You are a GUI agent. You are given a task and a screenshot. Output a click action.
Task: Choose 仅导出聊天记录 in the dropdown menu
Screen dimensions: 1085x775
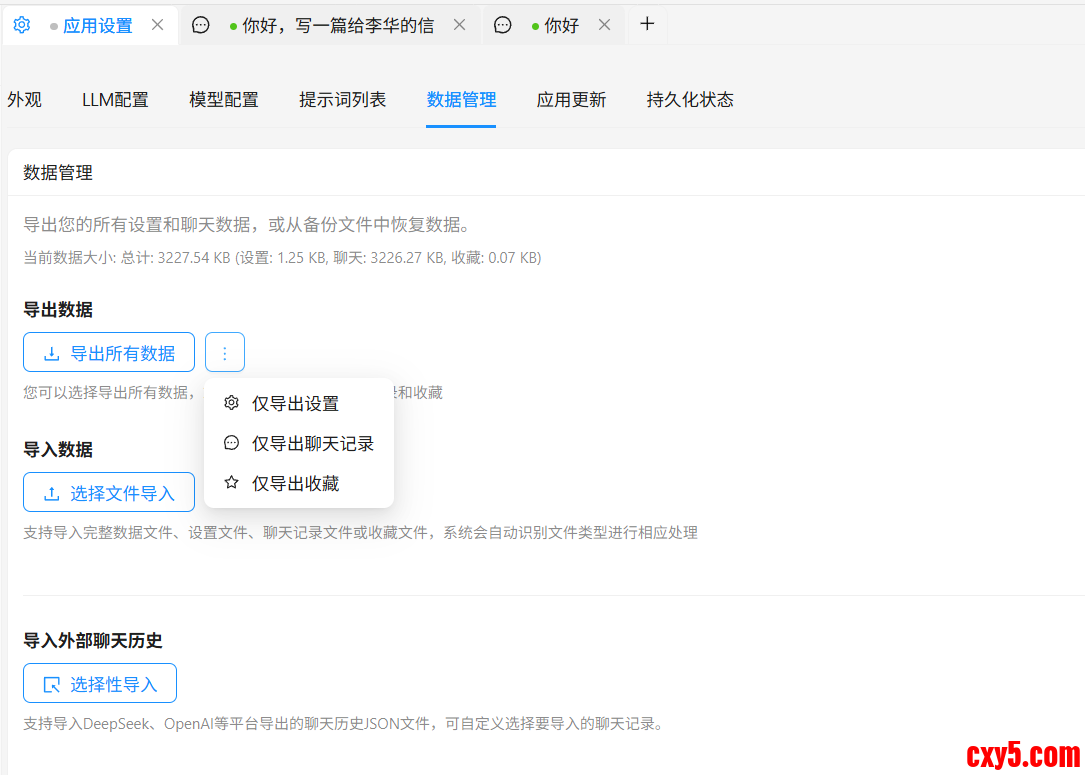coord(312,444)
